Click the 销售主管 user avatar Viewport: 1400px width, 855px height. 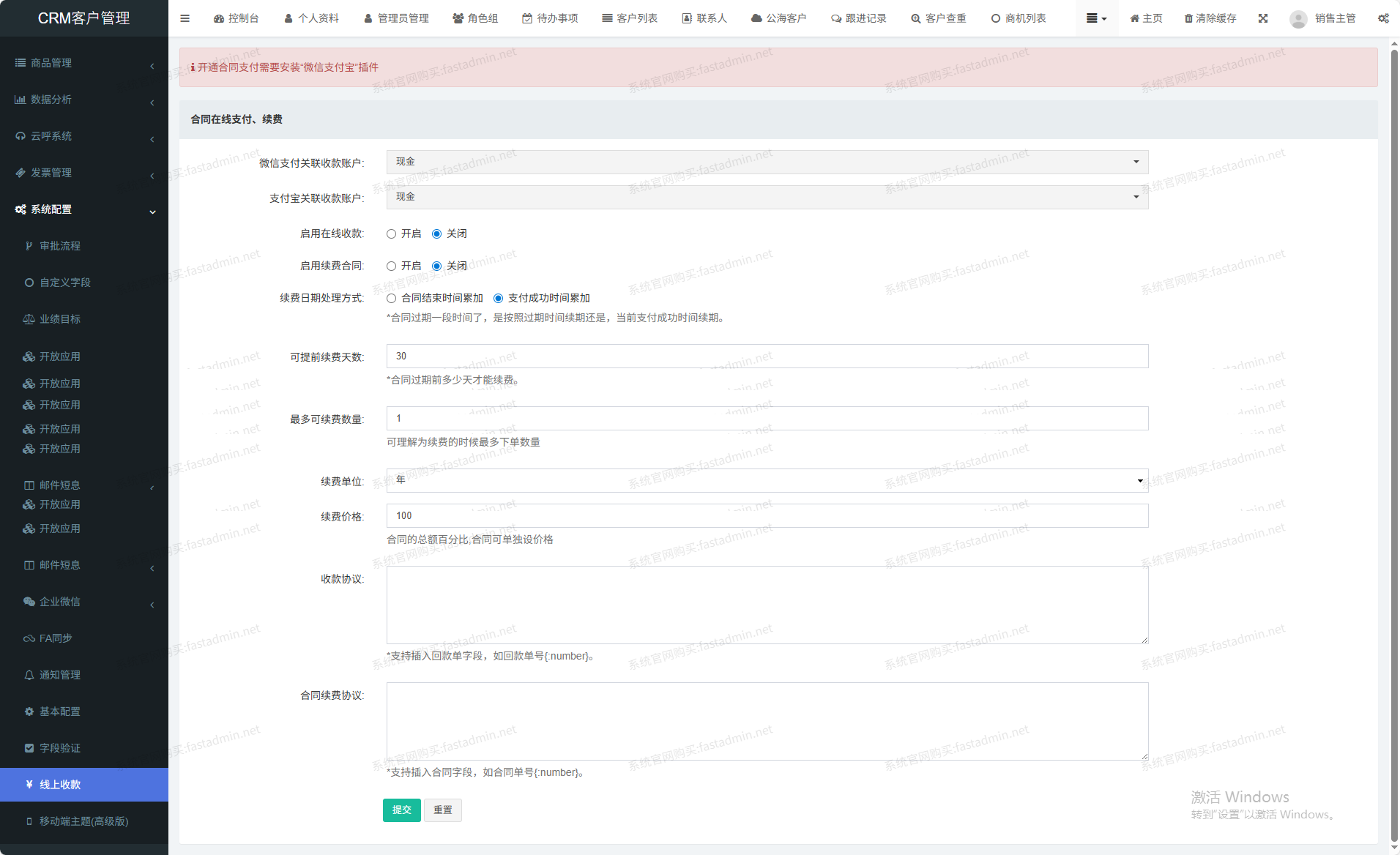pyautogui.click(x=1298, y=19)
